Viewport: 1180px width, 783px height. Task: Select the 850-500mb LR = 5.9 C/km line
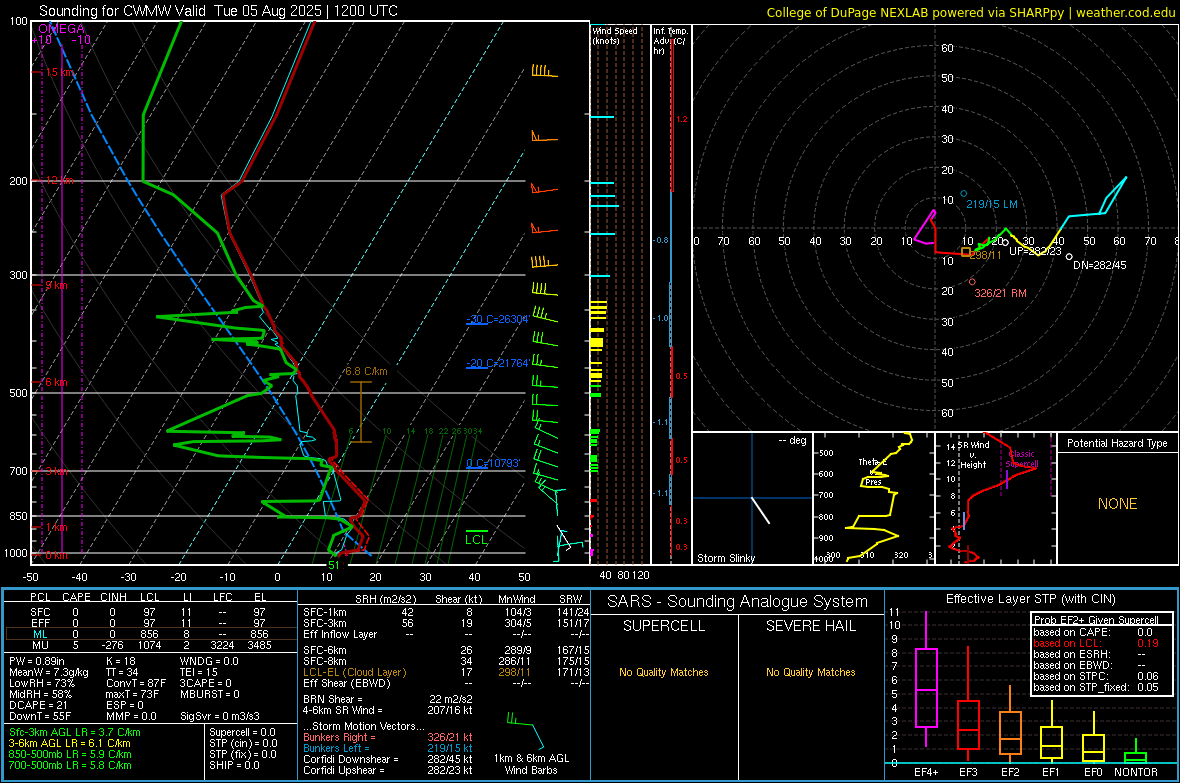(x=70, y=754)
